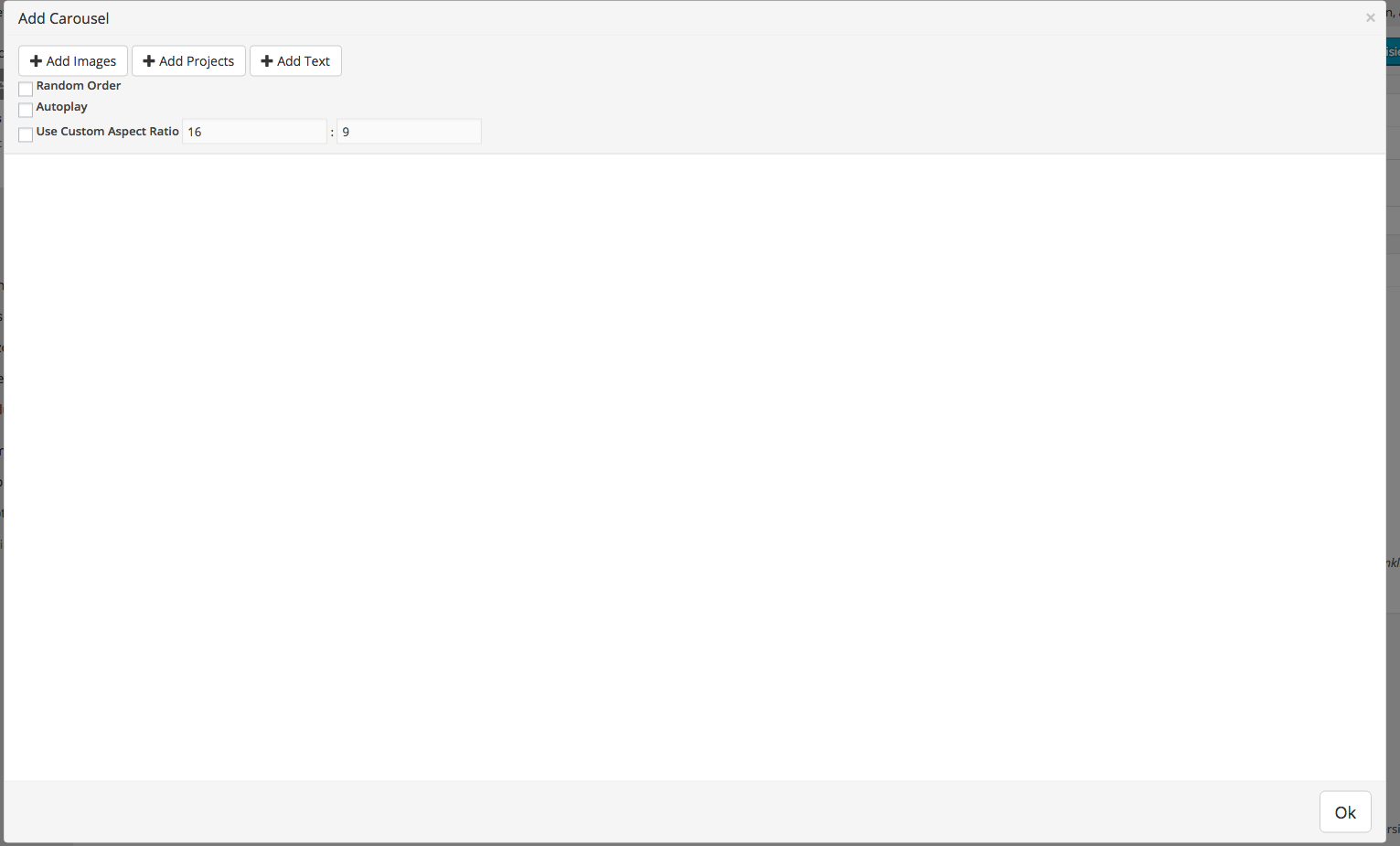Focus the aspect ratio height field showing 9
The width and height of the screenshot is (1400, 846).
(x=408, y=132)
